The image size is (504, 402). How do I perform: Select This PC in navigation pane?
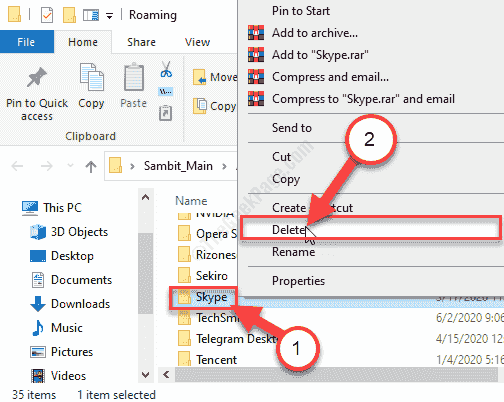[x=52, y=208]
